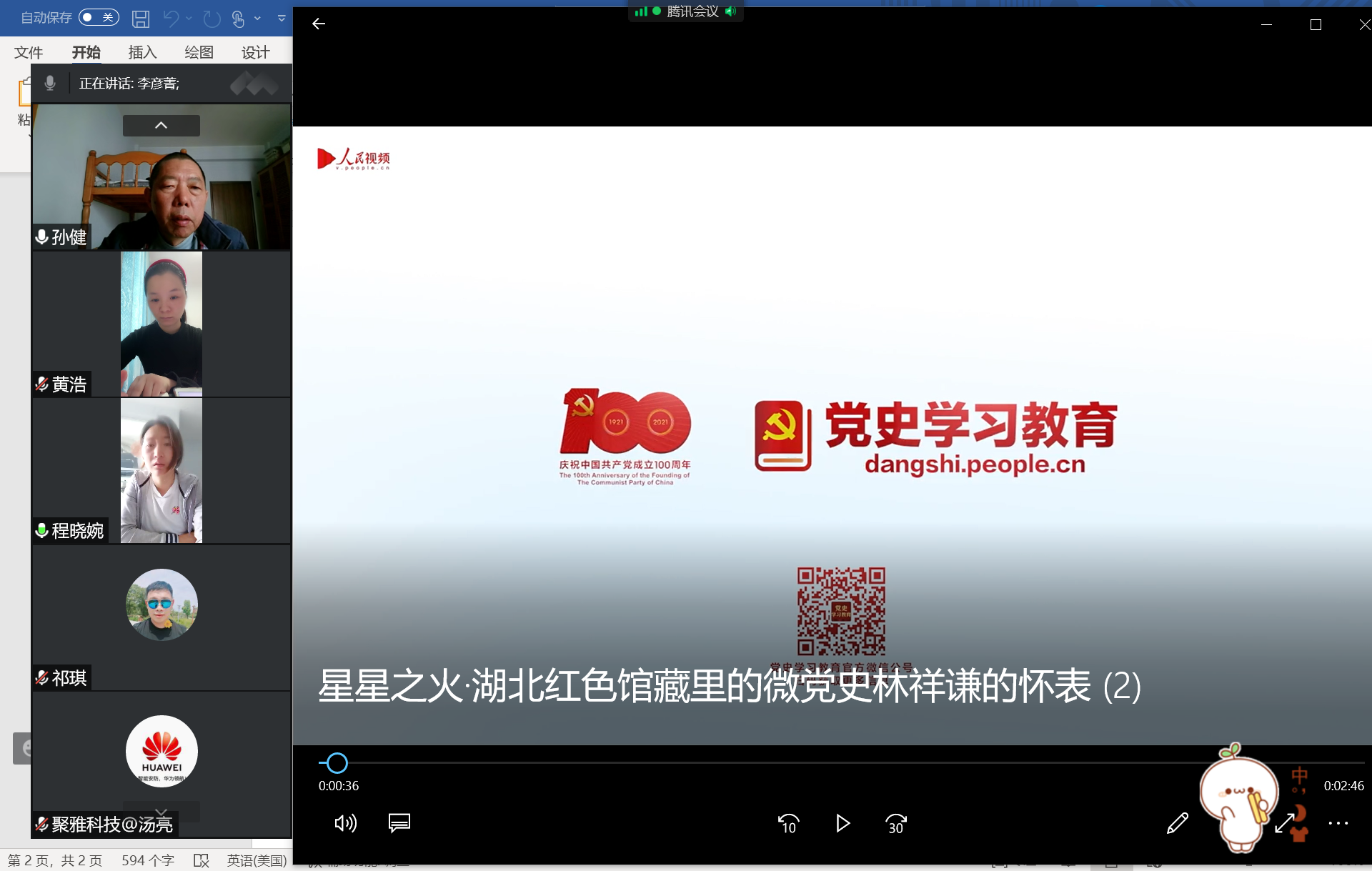Select the 程晓婉 participant video thumbnail
This screenshot has width=1372, height=871.
[x=161, y=471]
